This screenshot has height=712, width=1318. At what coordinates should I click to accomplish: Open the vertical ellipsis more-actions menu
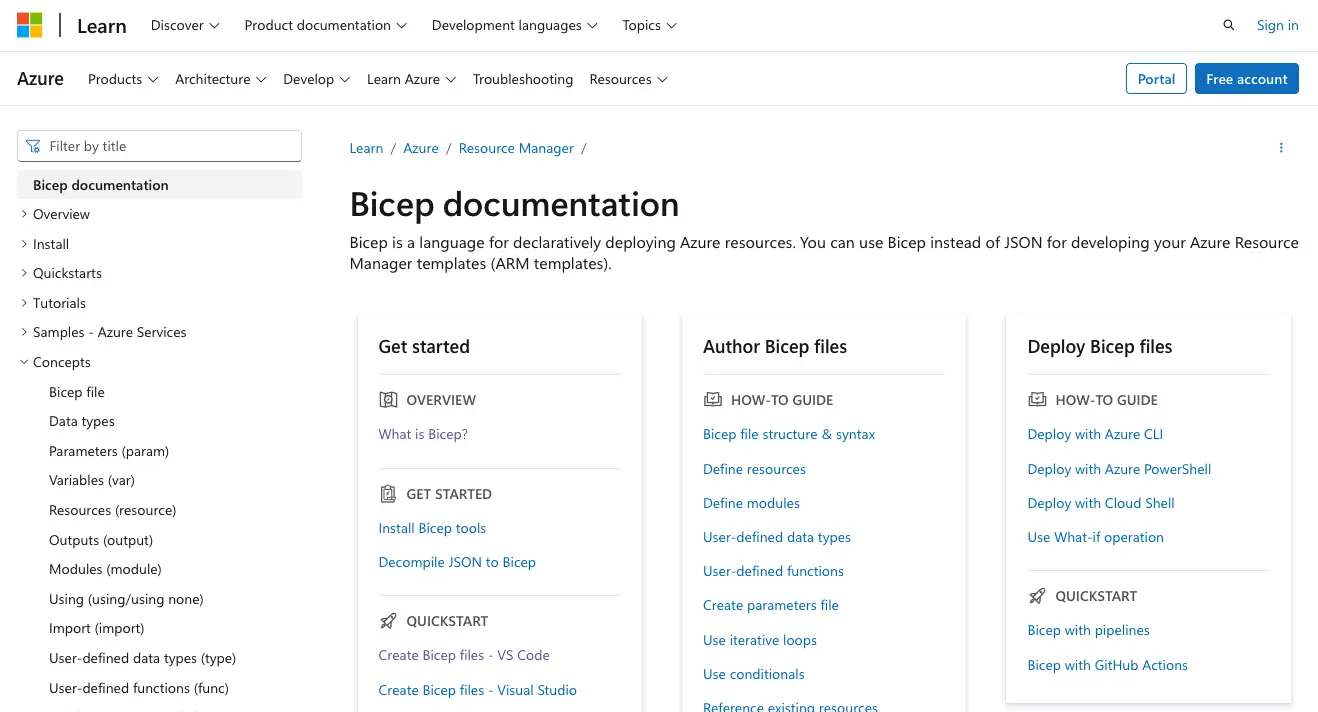click(x=1281, y=148)
